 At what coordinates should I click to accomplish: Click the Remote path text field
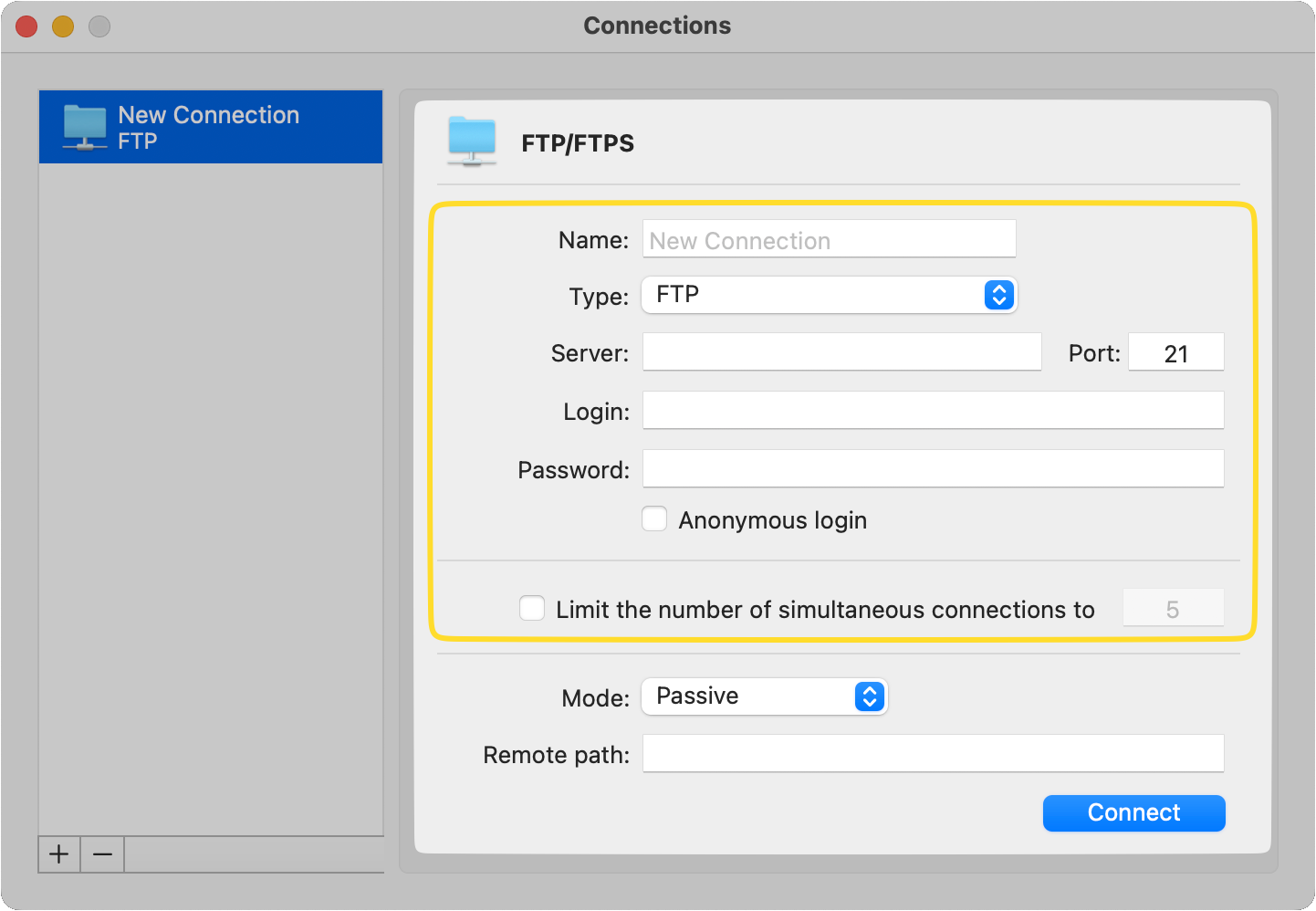933,753
